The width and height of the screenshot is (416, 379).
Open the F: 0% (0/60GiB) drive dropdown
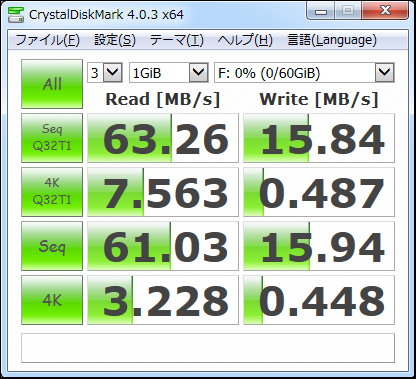304,72
